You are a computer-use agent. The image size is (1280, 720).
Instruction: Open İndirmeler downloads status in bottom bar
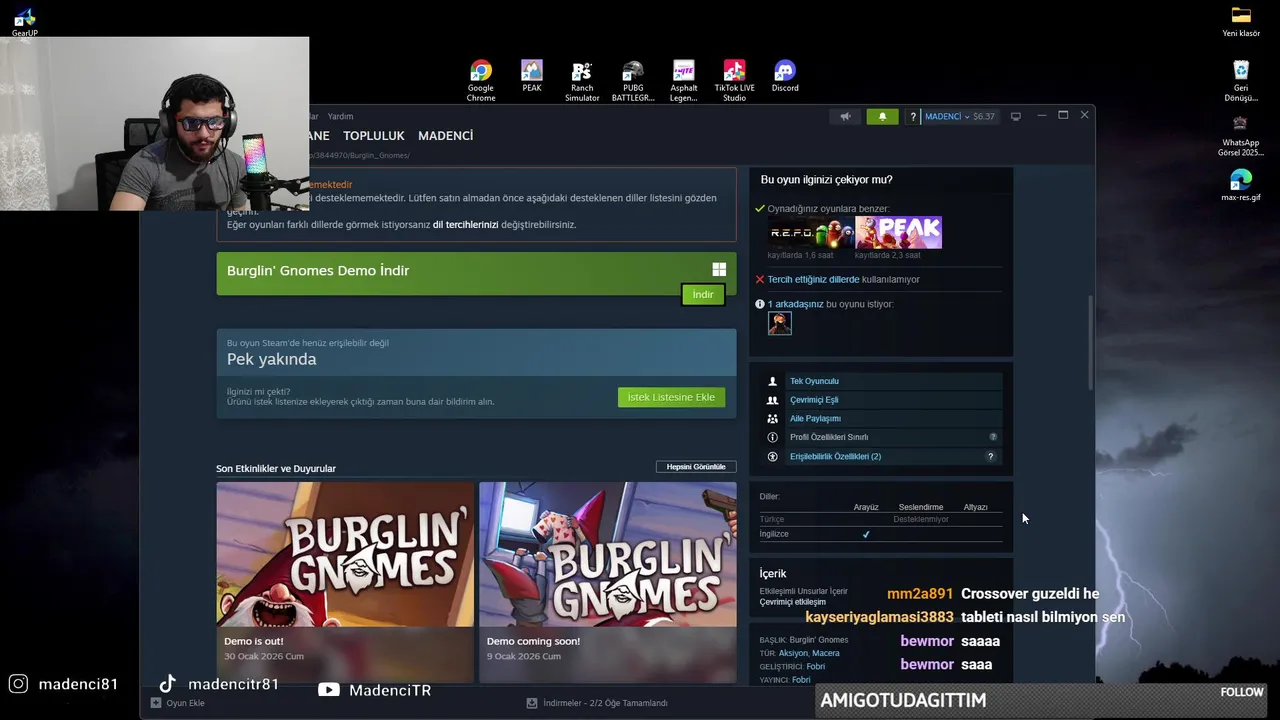(597, 703)
